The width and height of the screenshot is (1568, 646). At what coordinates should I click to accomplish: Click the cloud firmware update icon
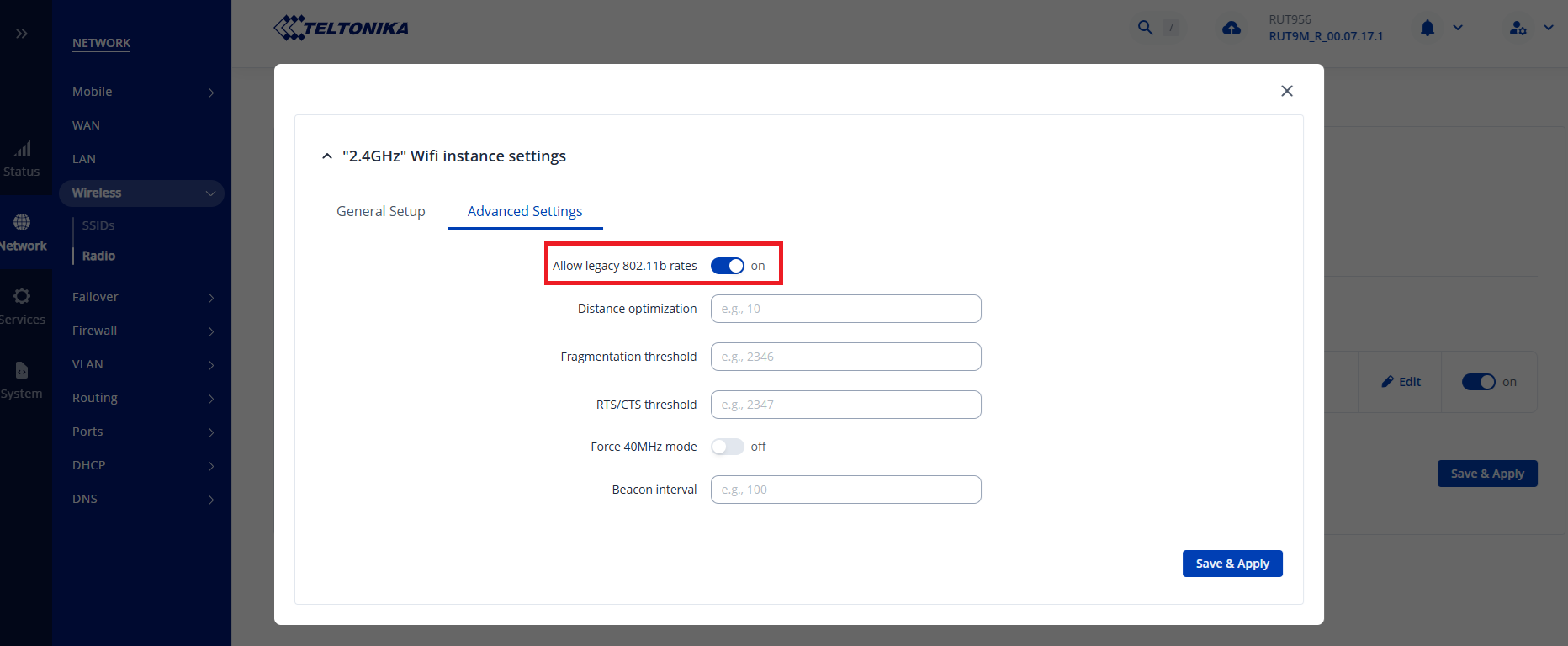pos(1232,29)
